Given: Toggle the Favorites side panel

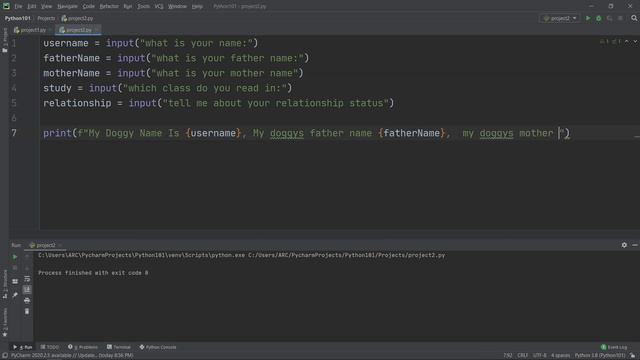Looking at the screenshot, I should click(5, 322).
